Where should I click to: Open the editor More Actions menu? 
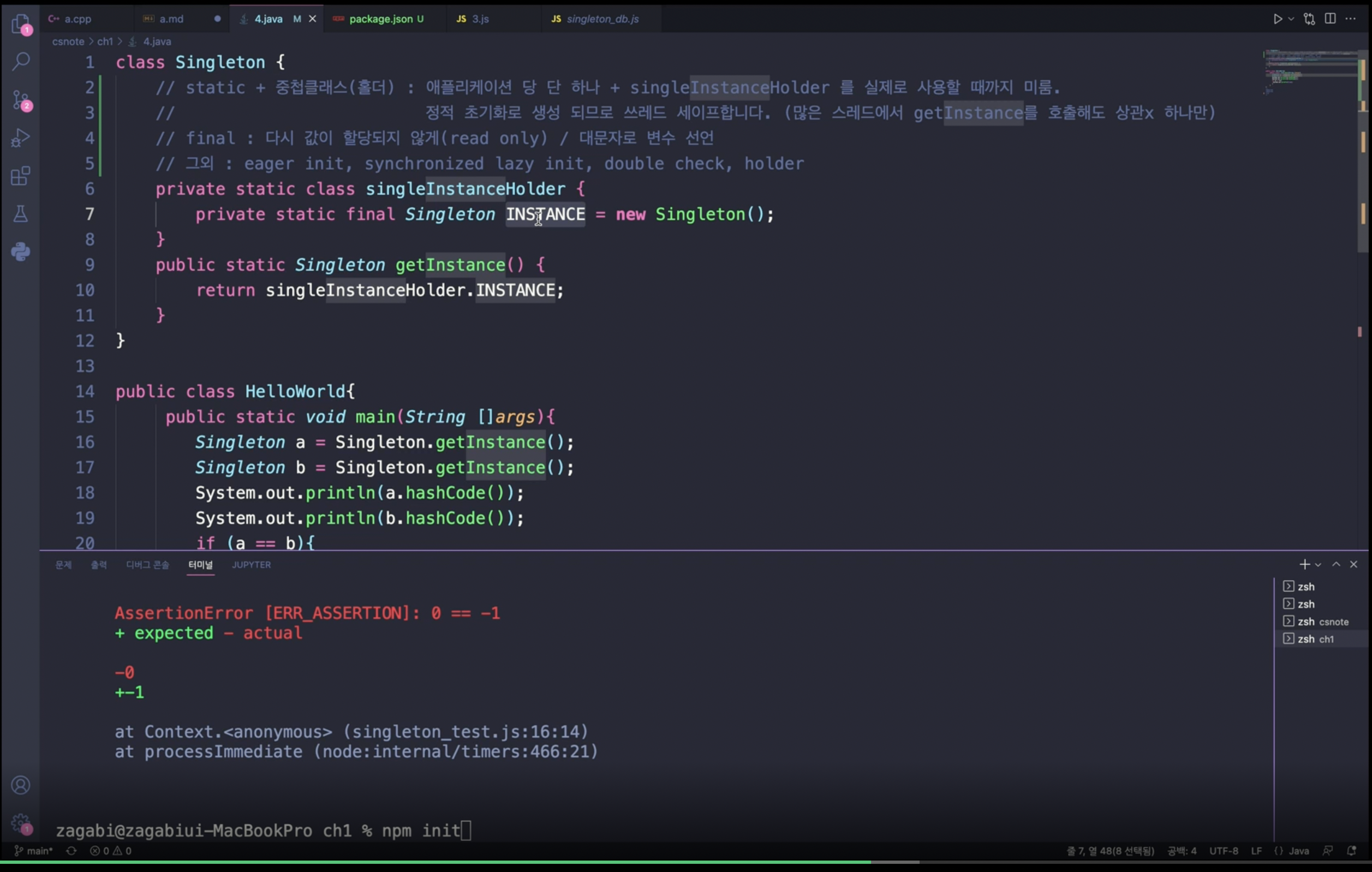(x=1350, y=19)
